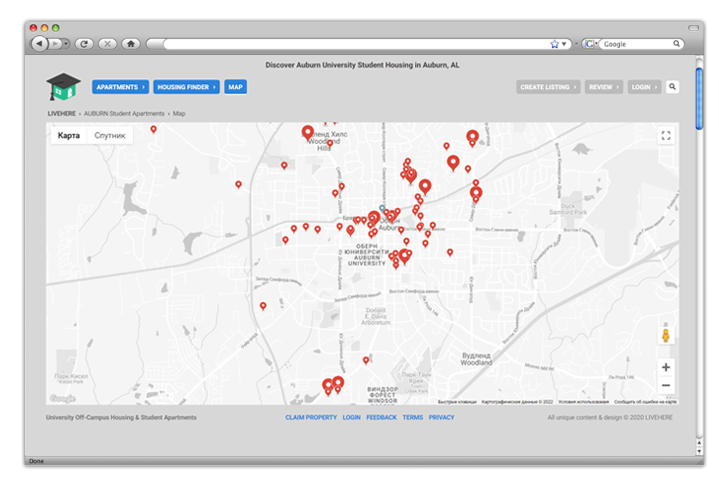Viewport: 719px width, 489px height.
Task: Zoom in the map with plus button
Action: coord(666,367)
